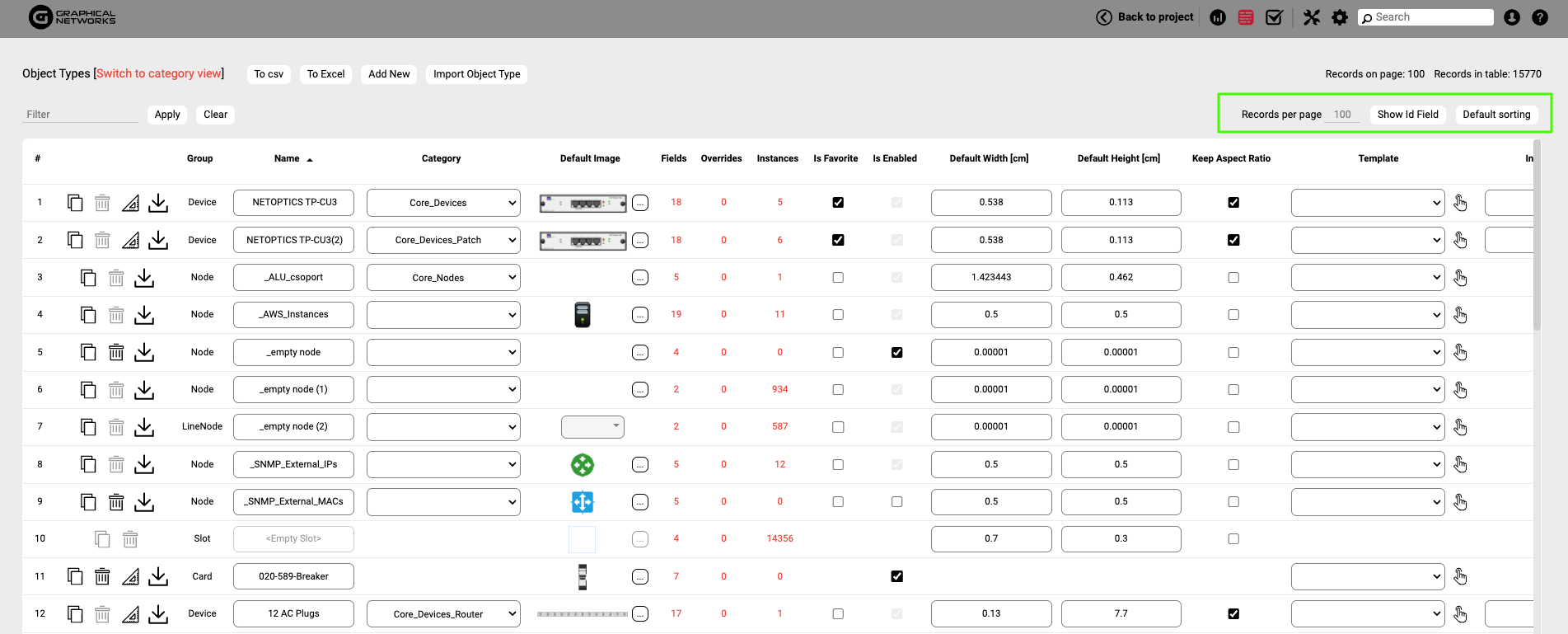
Task: Click the help question mark icon
Action: tap(1539, 17)
